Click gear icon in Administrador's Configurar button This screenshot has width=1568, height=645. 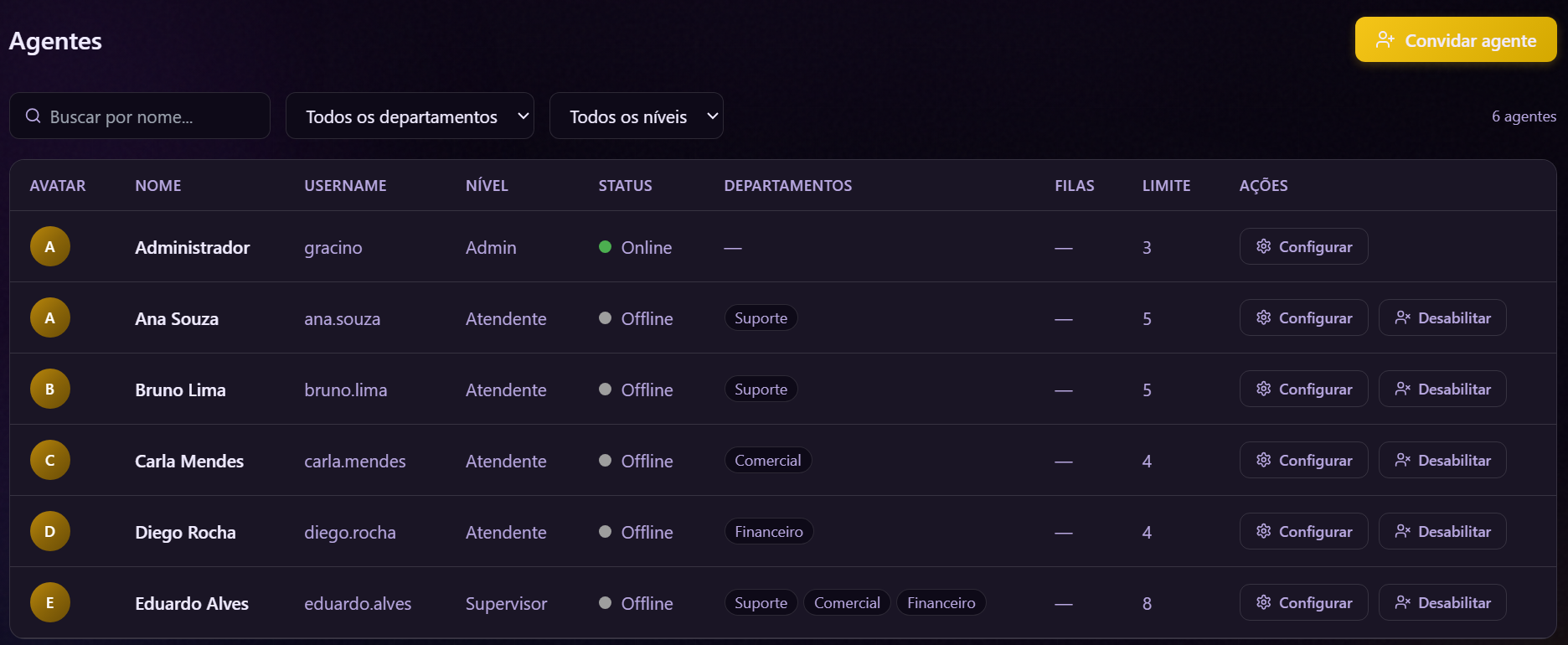(x=1264, y=247)
